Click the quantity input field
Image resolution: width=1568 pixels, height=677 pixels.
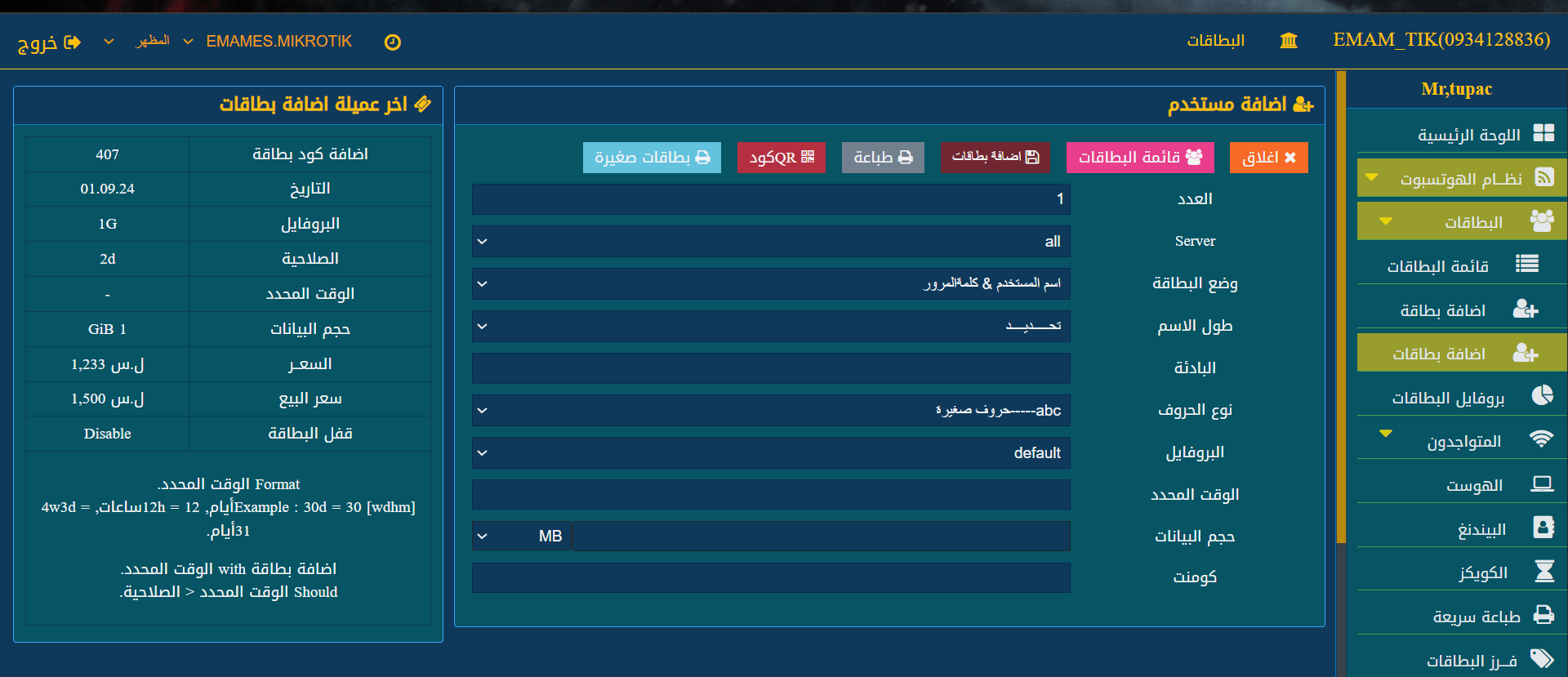coord(770,199)
